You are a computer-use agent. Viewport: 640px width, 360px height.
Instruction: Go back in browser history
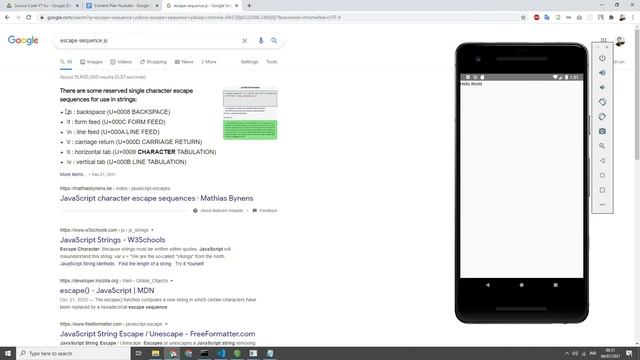7,18
